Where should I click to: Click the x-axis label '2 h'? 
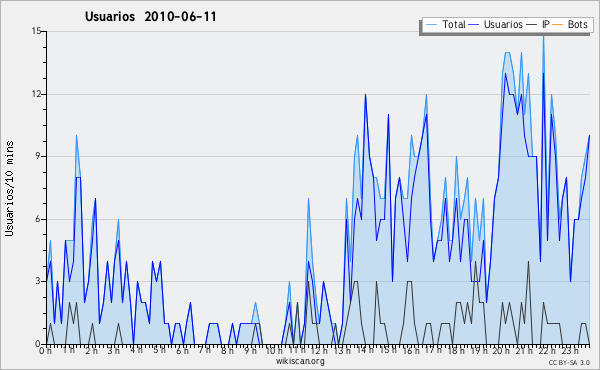point(91,350)
